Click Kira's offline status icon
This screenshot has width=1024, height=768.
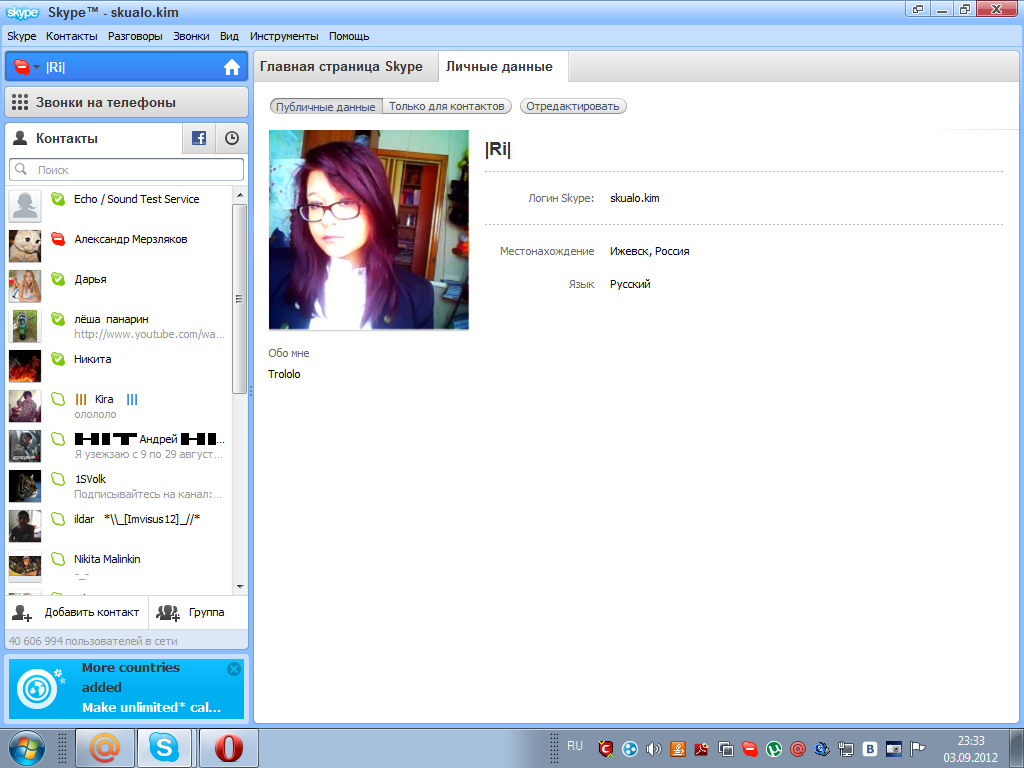point(58,399)
